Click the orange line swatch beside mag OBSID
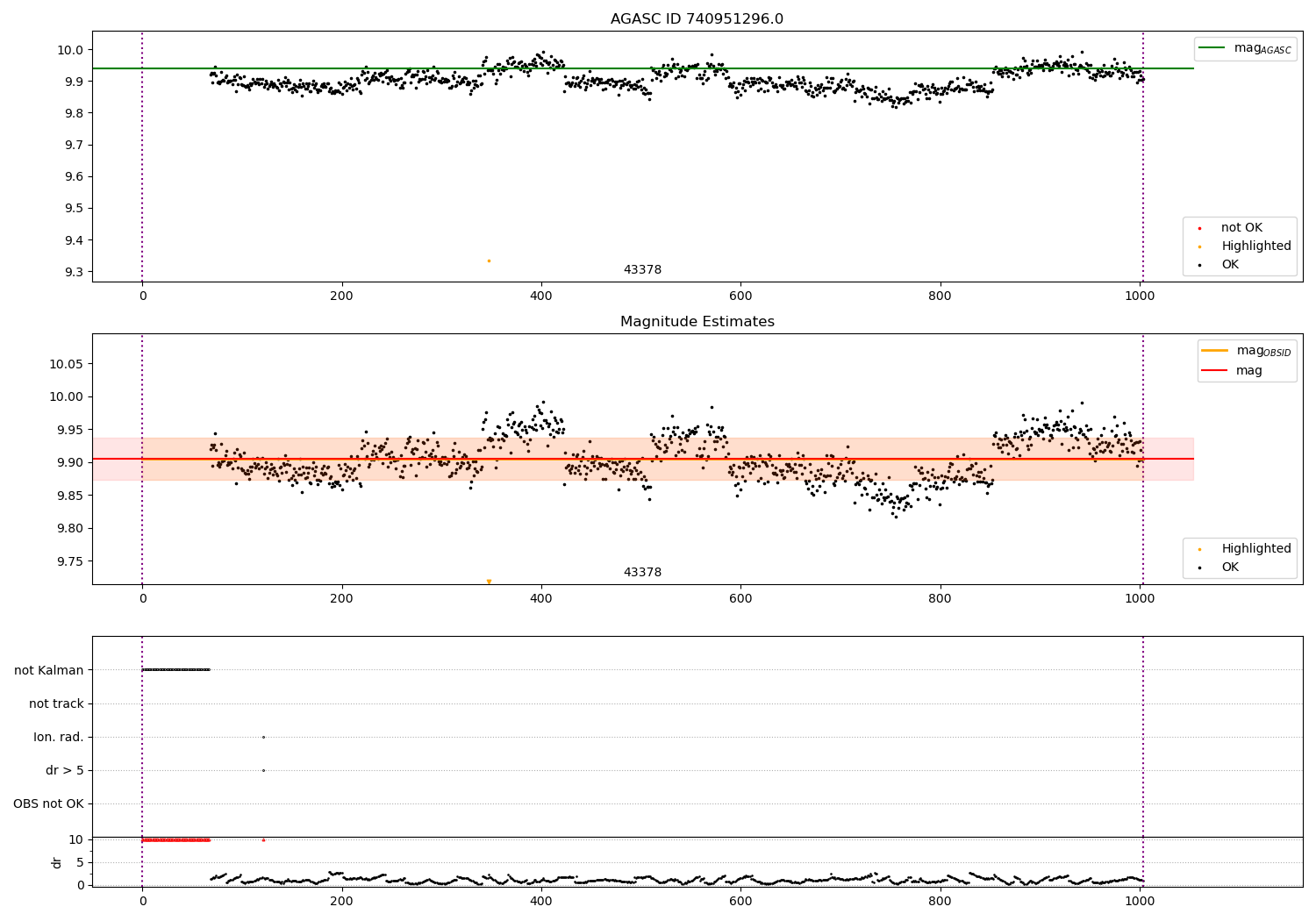This screenshot has height=921, width=1316. (x=1214, y=351)
